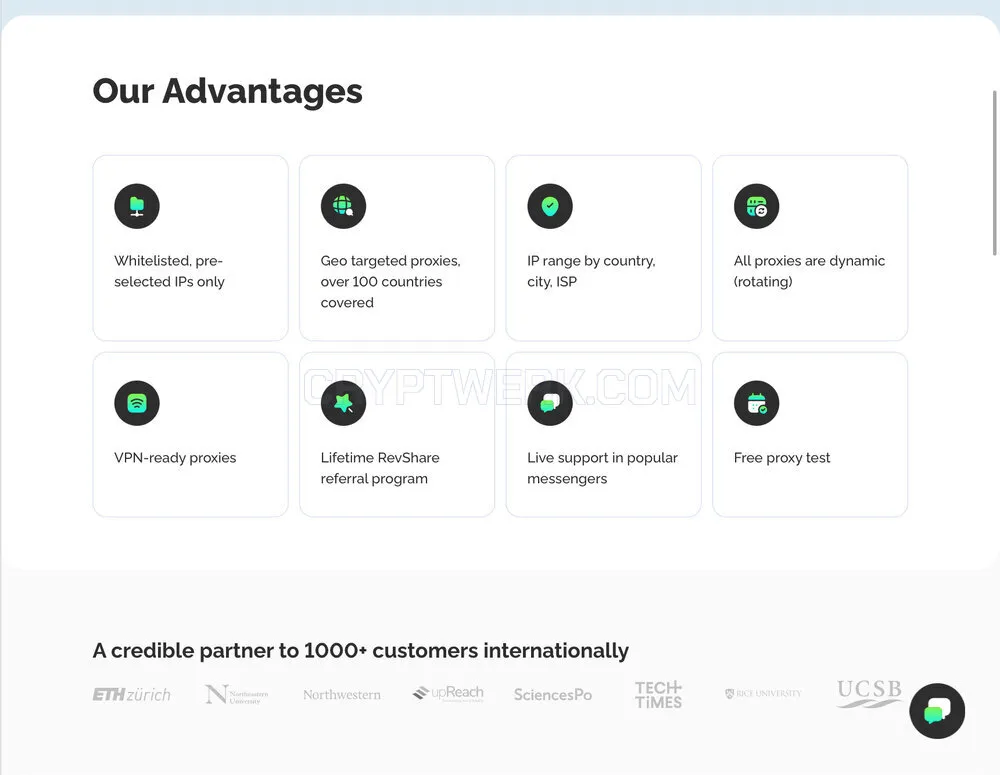Click the RevShare referral star icon
Screen dimensions: 1000x775
coord(344,403)
